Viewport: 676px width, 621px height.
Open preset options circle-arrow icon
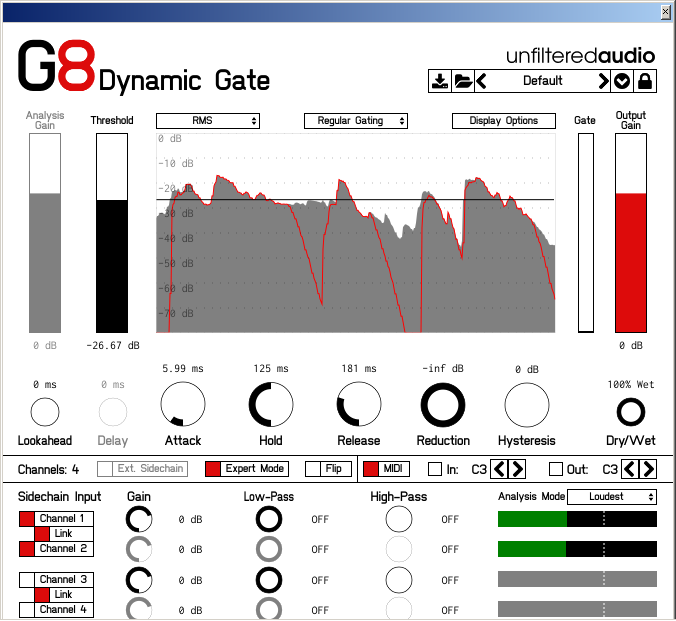point(624,82)
